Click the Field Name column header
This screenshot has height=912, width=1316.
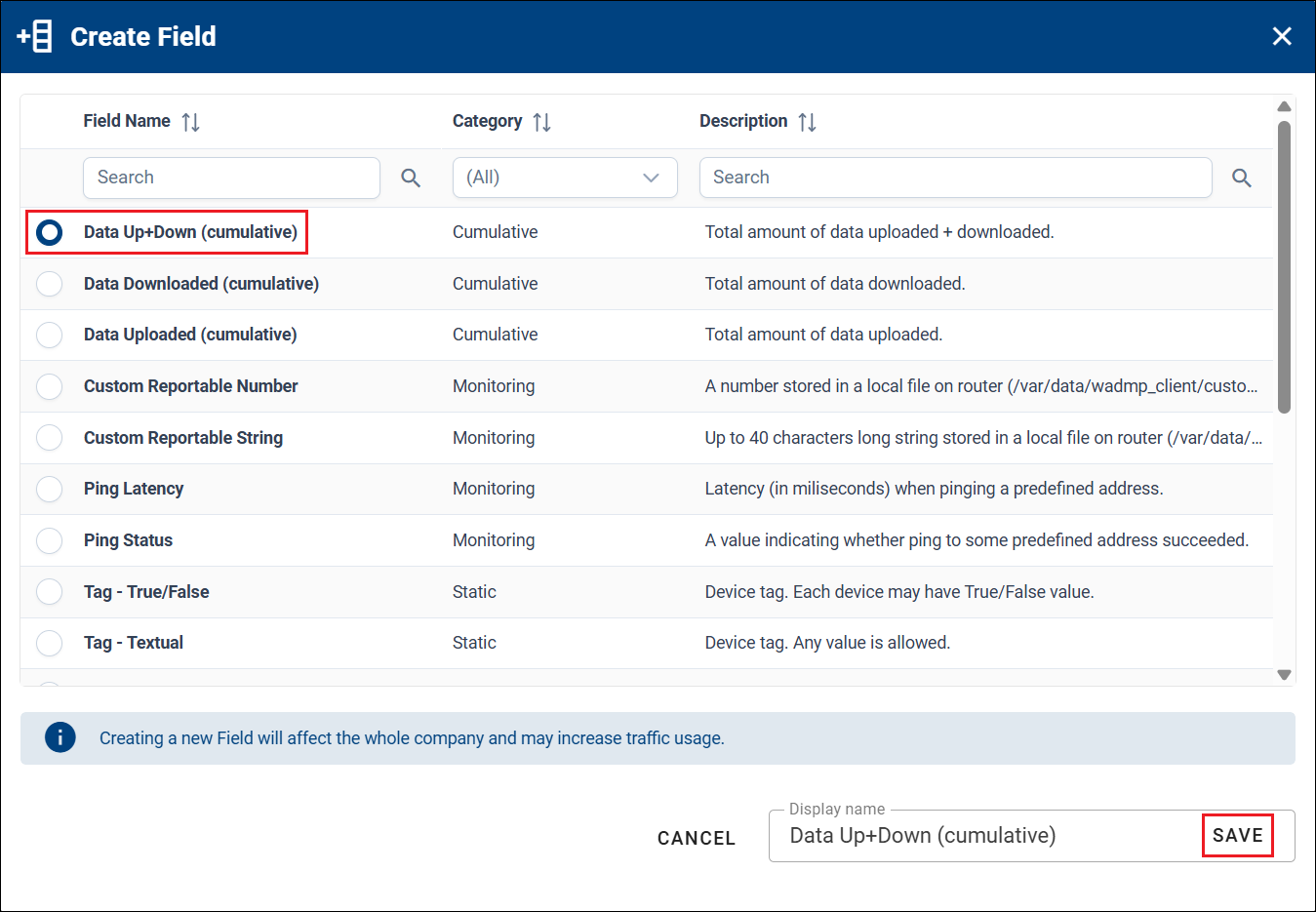pyautogui.click(x=127, y=121)
